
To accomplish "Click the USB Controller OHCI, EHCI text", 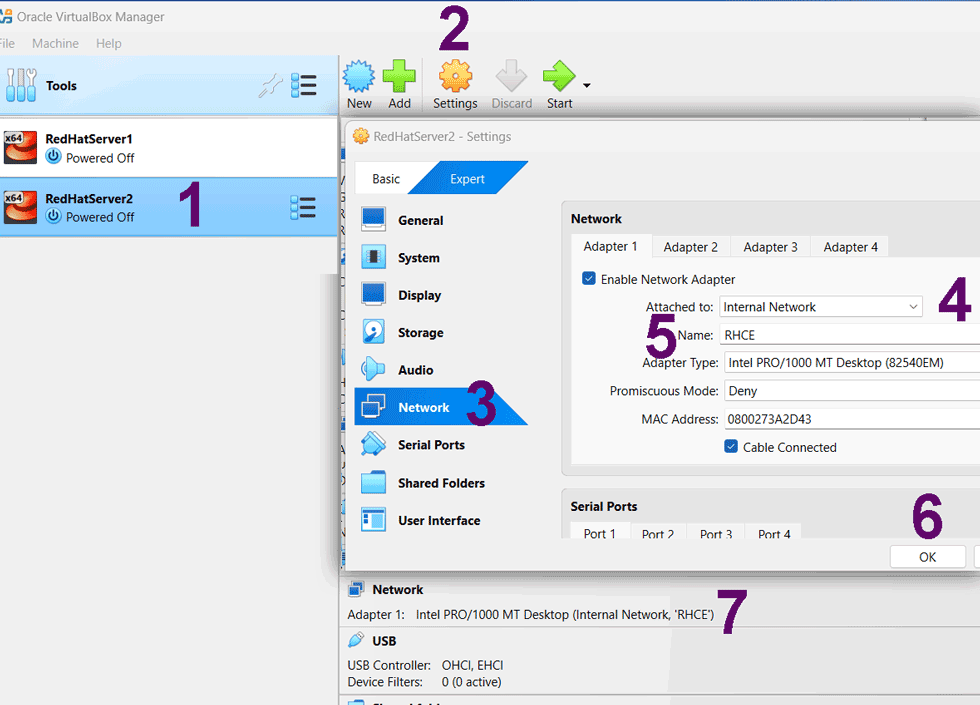I will 425,665.
